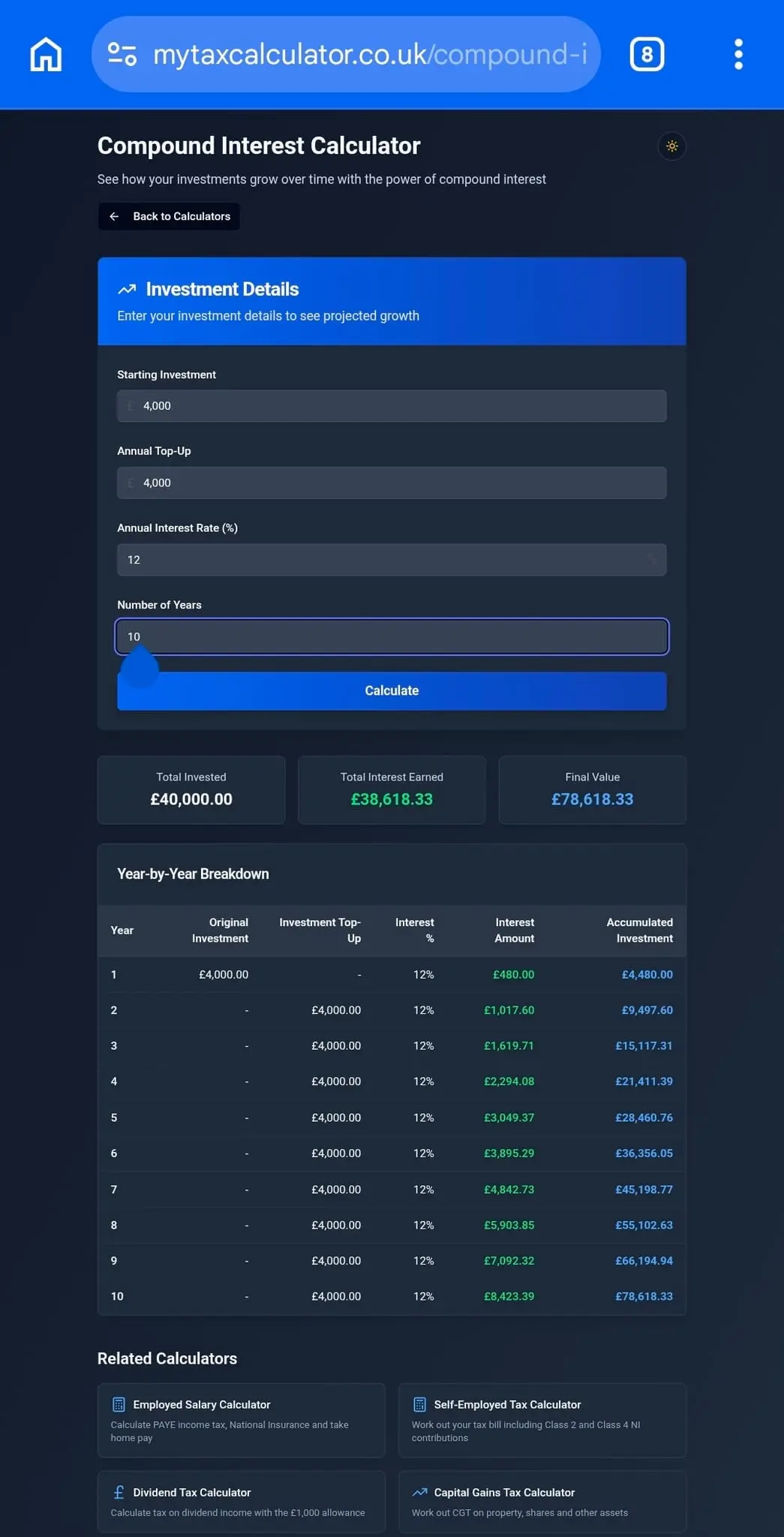
Task: Tap the address bar URL text
Action: point(370,54)
